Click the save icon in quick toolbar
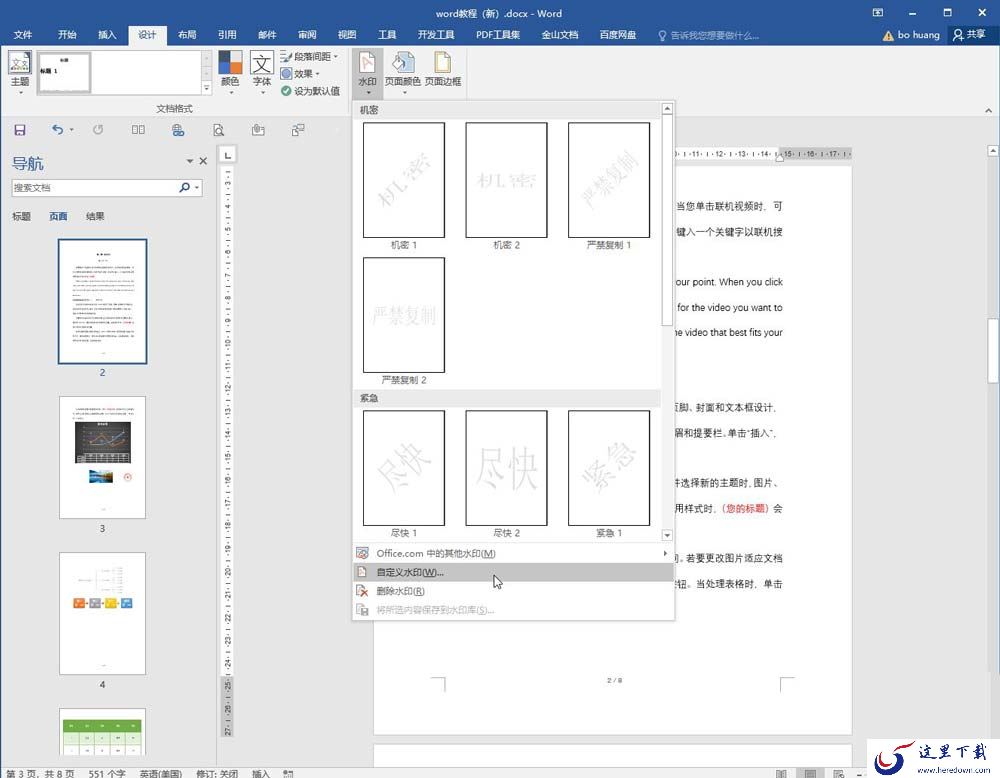The width and height of the screenshot is (1000, 778). [x=20, y=130]
